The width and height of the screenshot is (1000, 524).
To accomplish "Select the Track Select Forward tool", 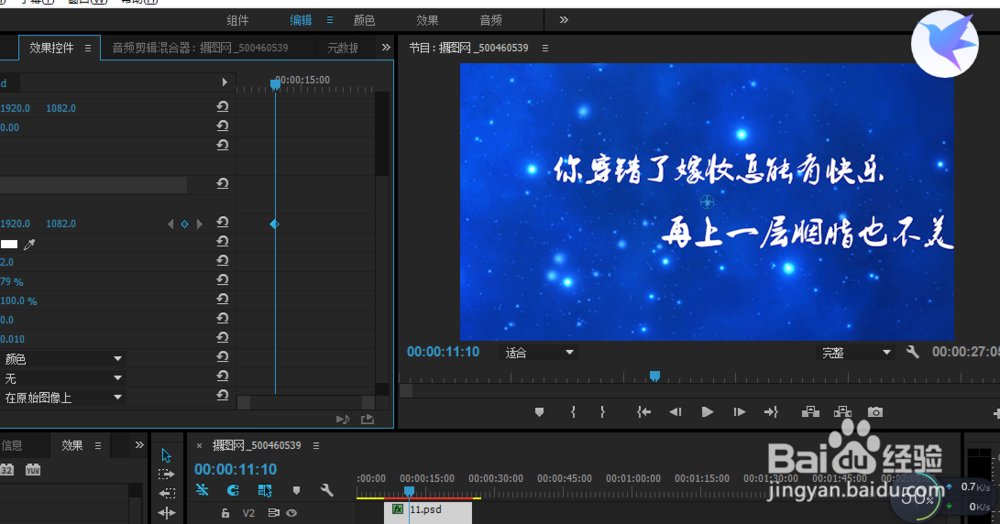I will coord(166,474).
